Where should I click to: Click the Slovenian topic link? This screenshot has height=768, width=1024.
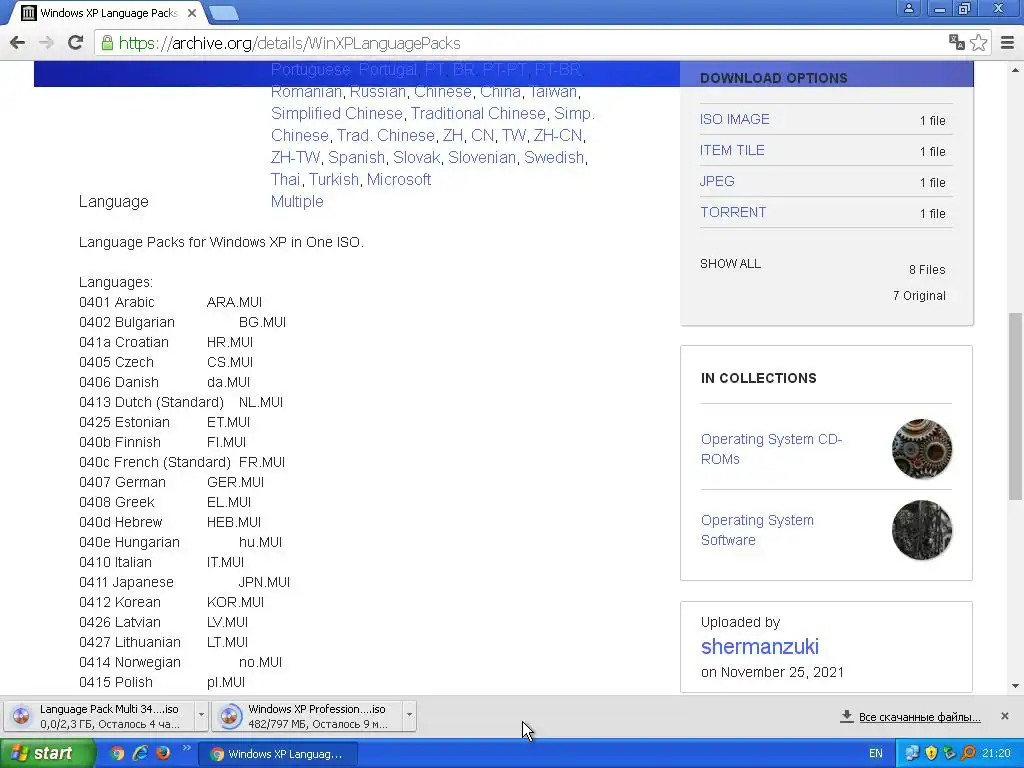pyautogui.click(x=482, y=157)
